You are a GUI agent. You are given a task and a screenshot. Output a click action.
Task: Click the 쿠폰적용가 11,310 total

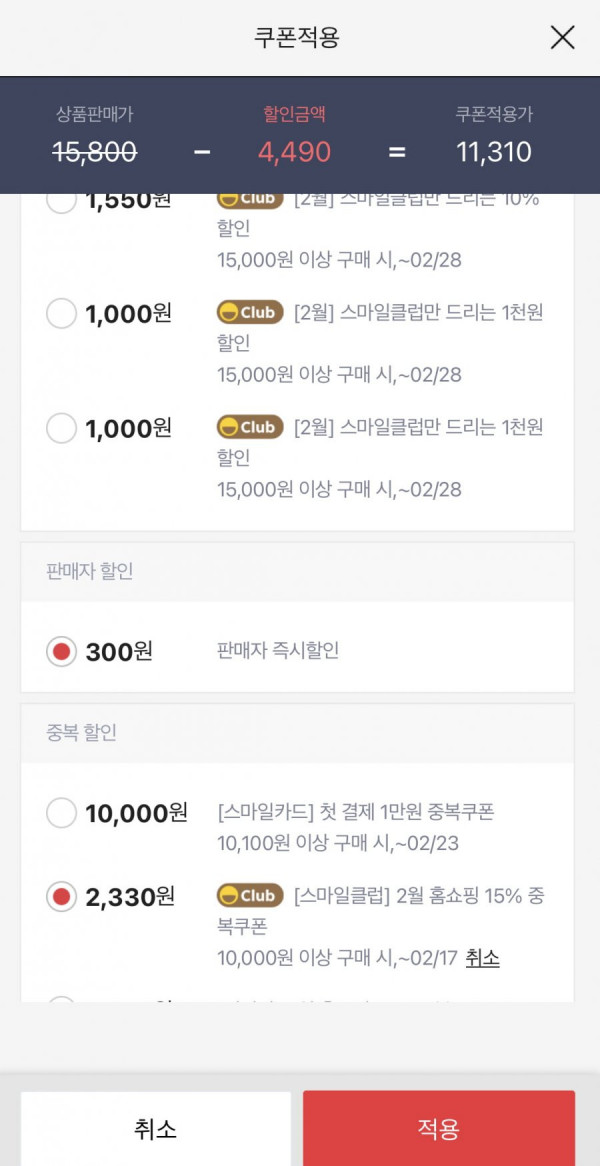[494, 152]
